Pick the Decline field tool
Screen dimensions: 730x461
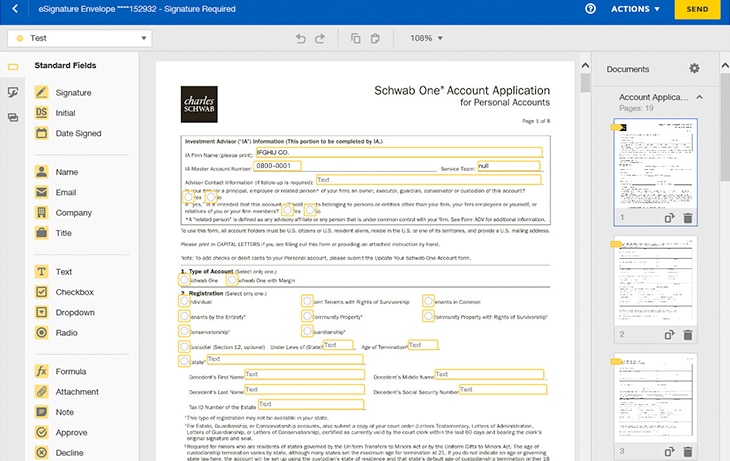click(59, 453)
